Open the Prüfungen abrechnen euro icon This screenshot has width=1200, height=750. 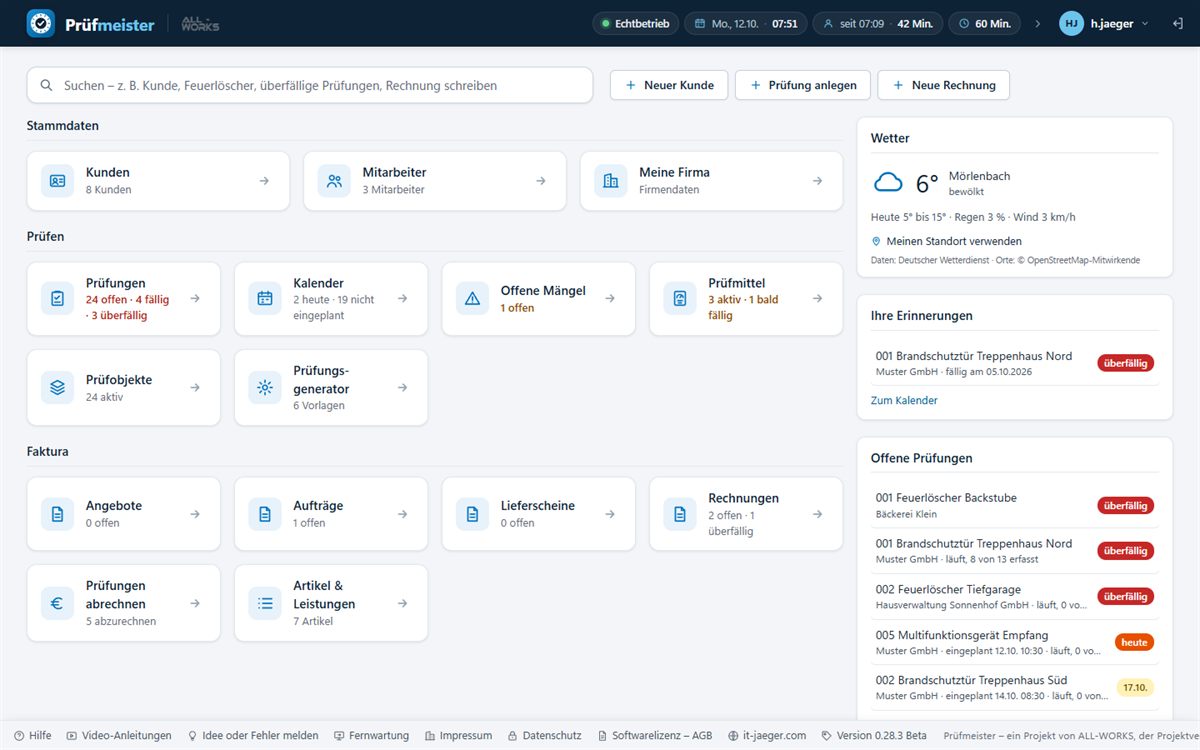(x=58, y=603)
